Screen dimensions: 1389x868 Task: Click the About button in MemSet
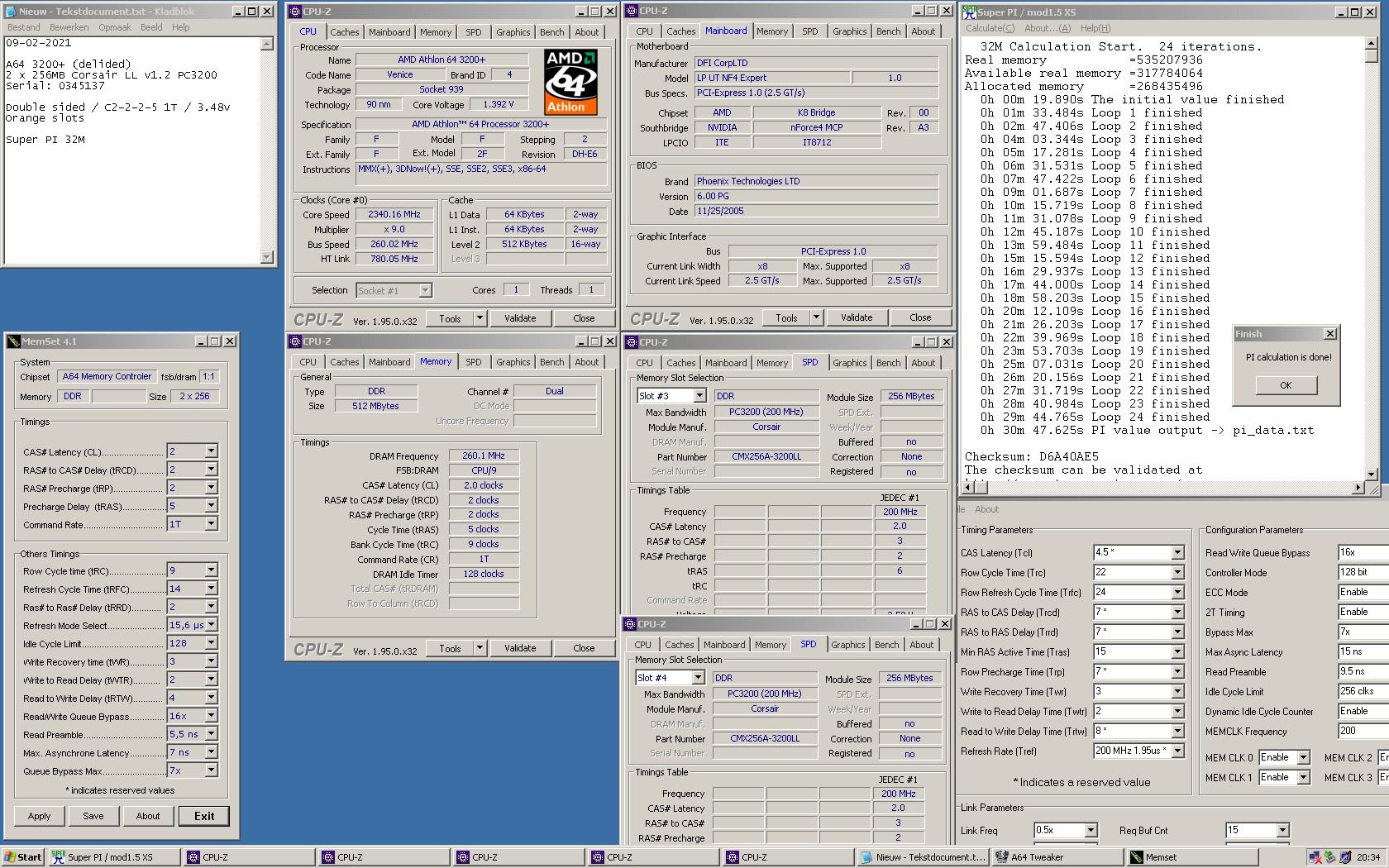pos(148,816)
